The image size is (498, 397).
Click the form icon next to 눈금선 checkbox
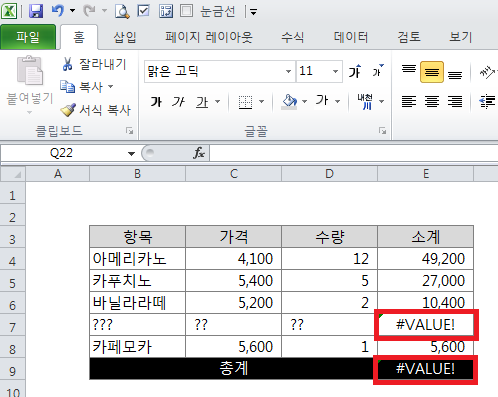[166, 11]
